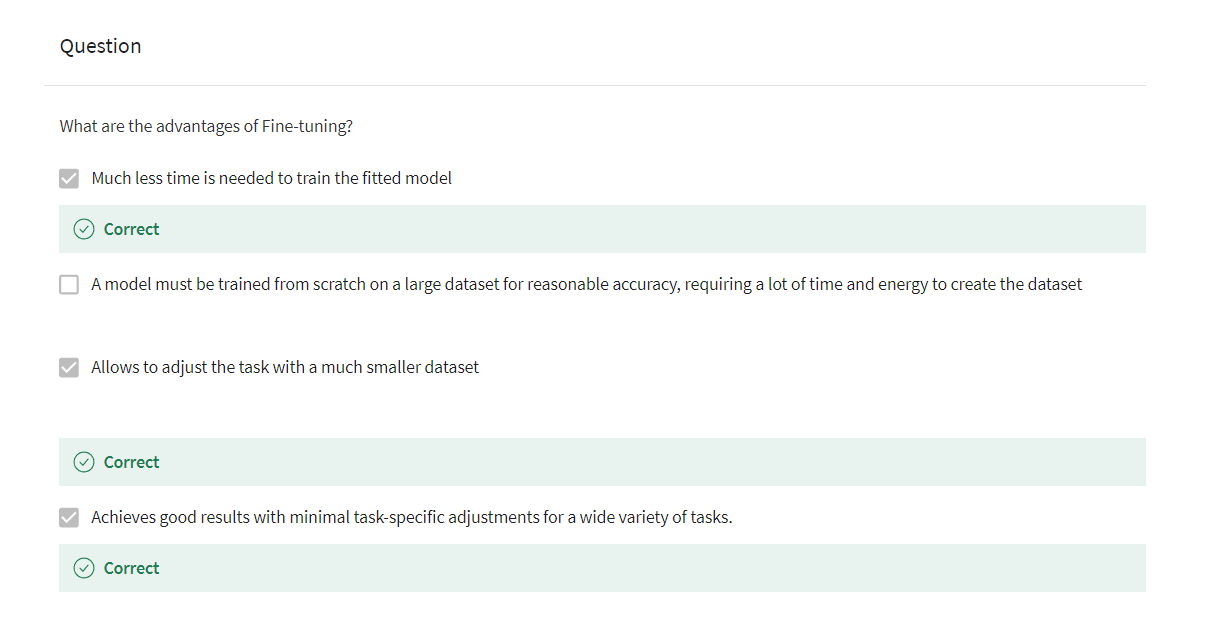Select label 'Allows to adjust the task with smaller dataset'
This screenshot has width=1231, height=617.
285,367
